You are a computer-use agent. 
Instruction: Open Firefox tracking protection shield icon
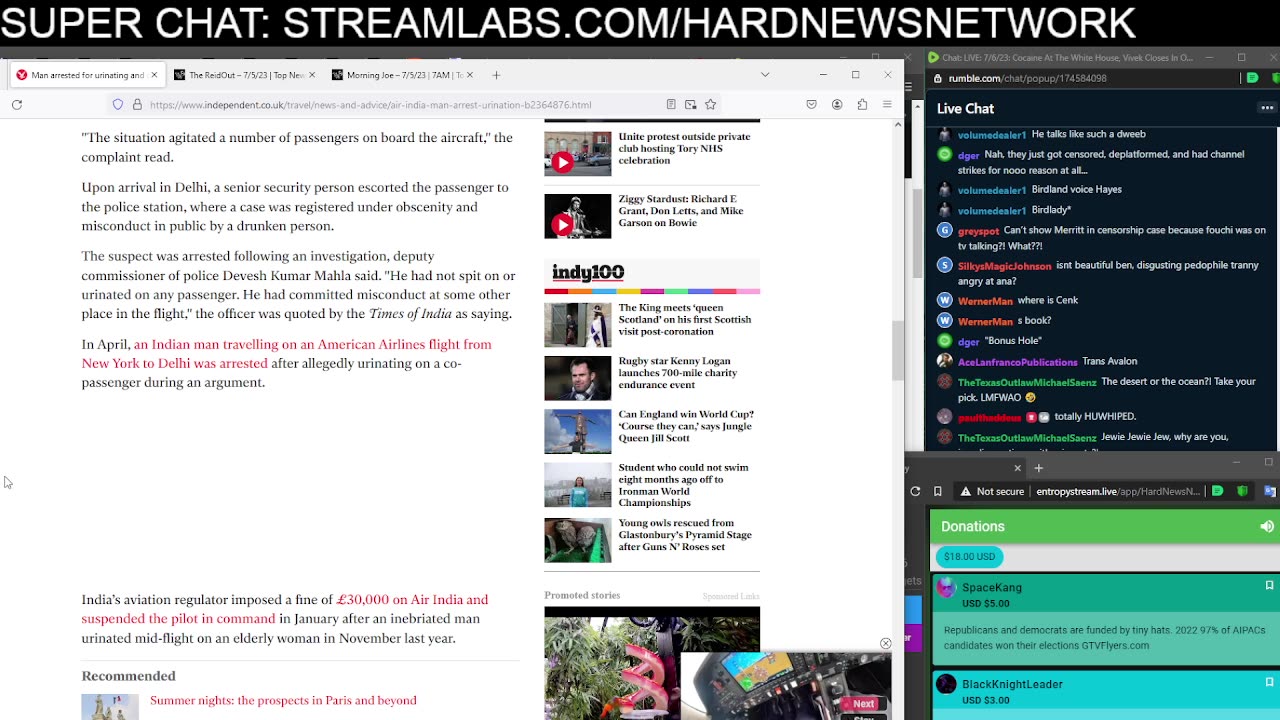click(x=118, y=104)
